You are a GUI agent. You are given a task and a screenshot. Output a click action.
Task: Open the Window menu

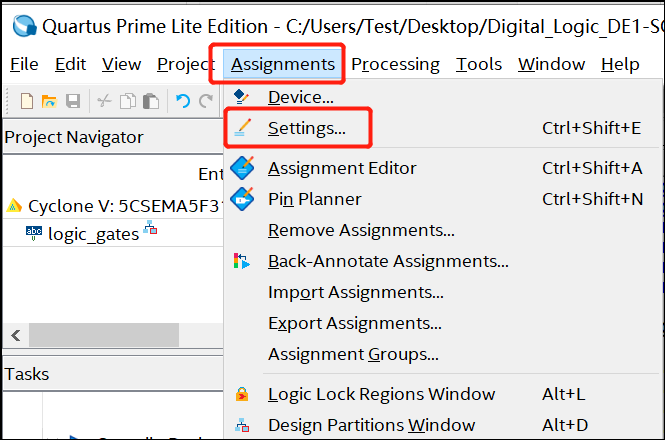coord(551,64)
